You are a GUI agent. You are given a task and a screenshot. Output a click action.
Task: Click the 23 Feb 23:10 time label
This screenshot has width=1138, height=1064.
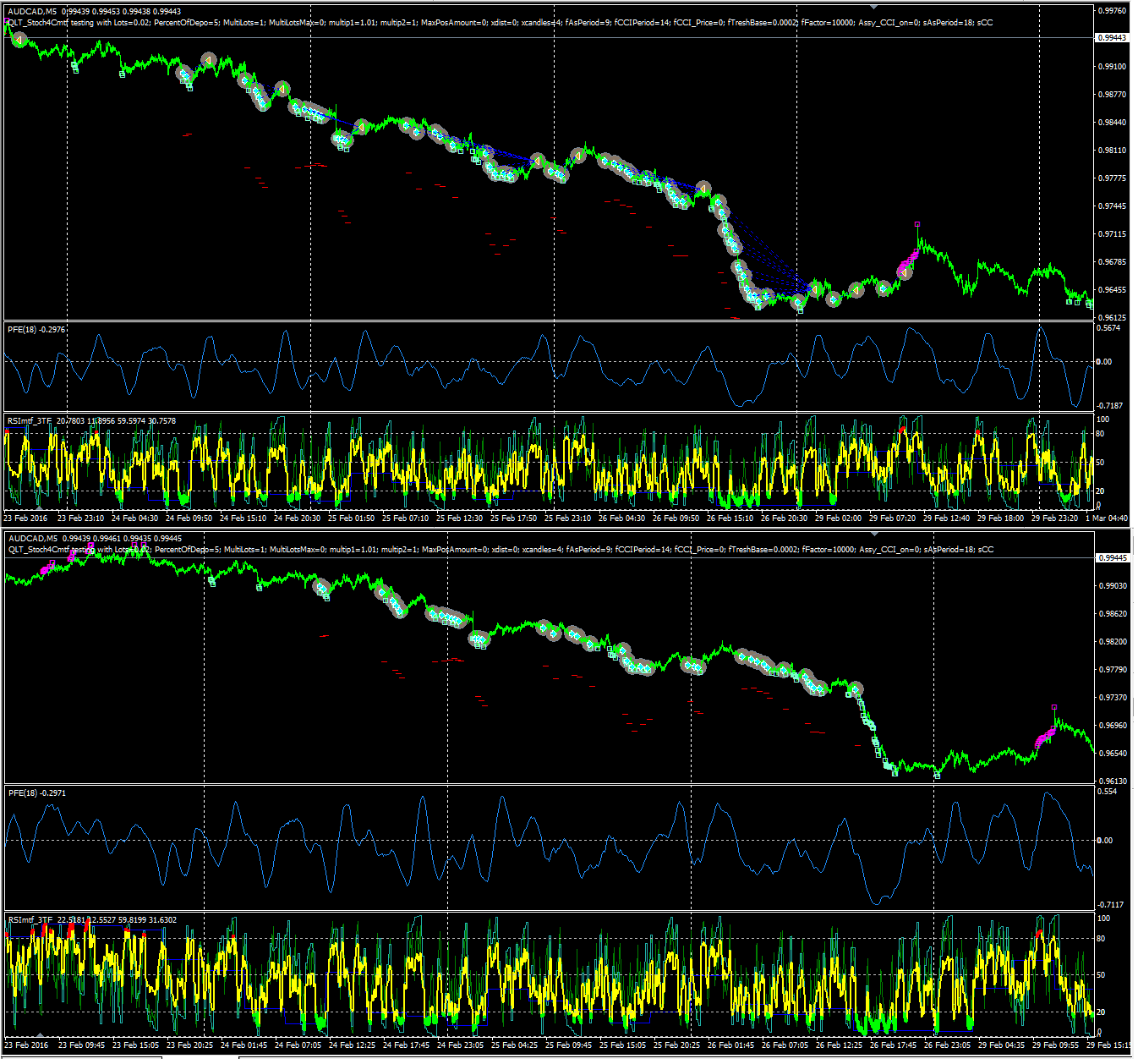tap(80, 518)
